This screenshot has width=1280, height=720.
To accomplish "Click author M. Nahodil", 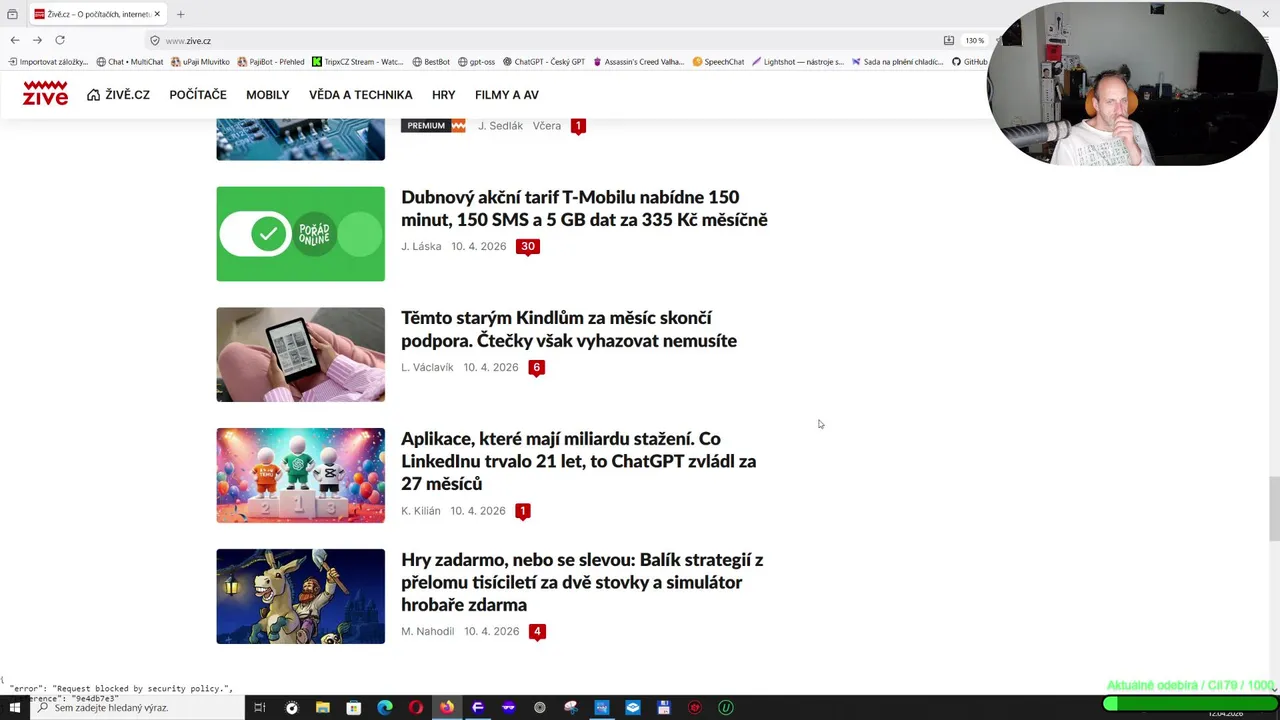I will click(427, 632).
